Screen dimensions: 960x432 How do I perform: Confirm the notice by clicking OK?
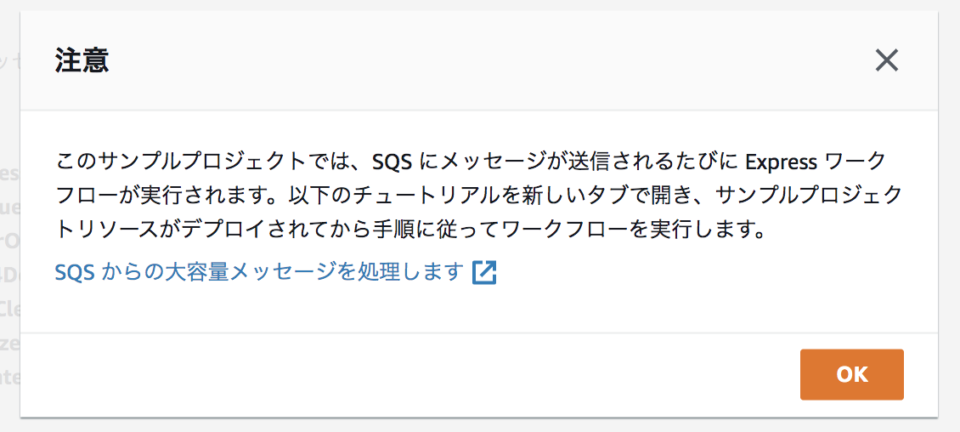tap(852, 374)
